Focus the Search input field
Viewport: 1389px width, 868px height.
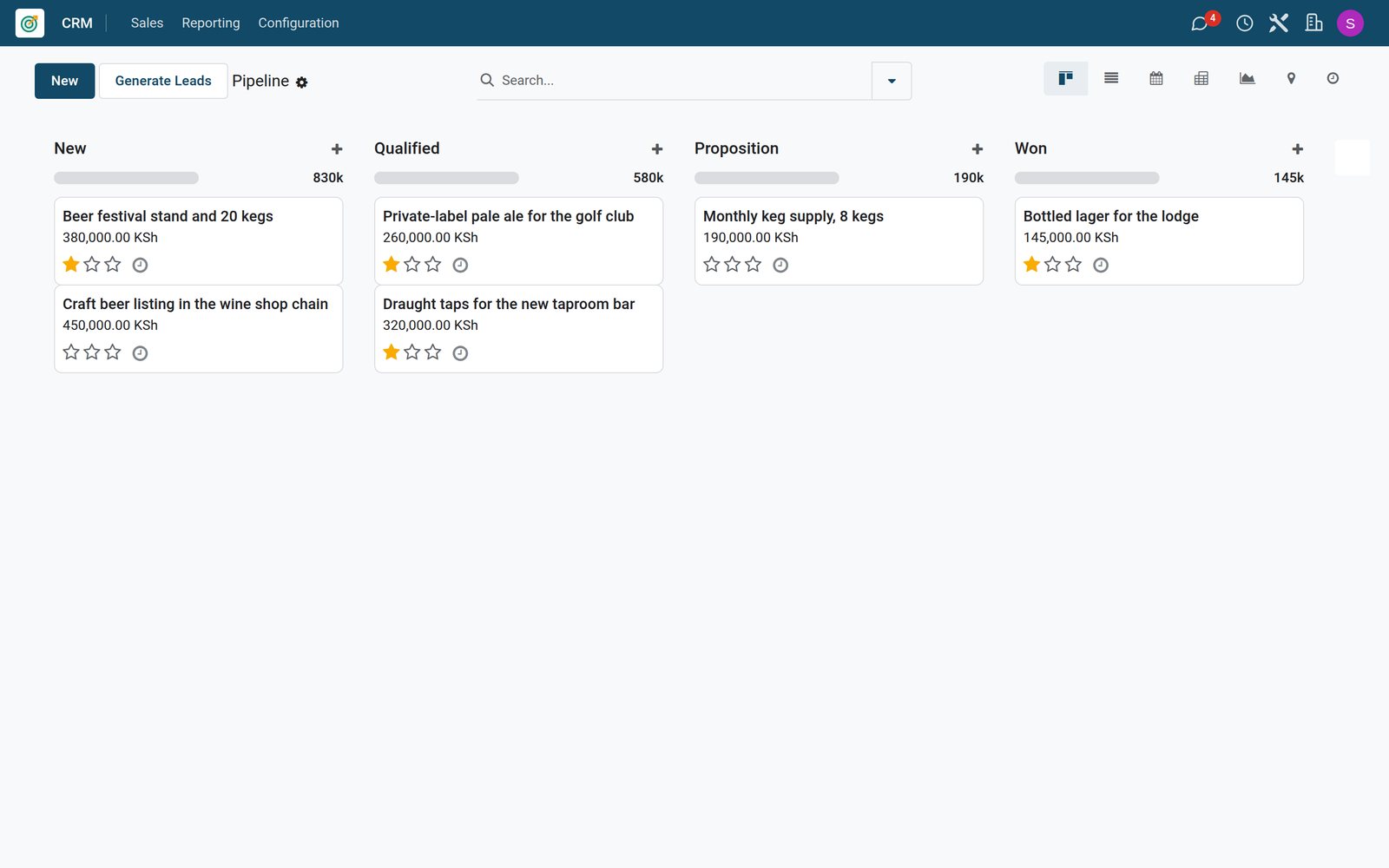682,80
